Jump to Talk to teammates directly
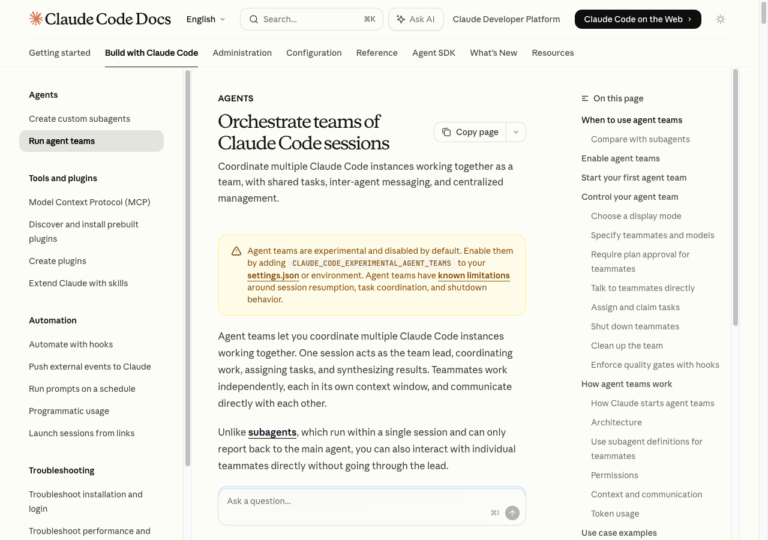 click(643, 288)
